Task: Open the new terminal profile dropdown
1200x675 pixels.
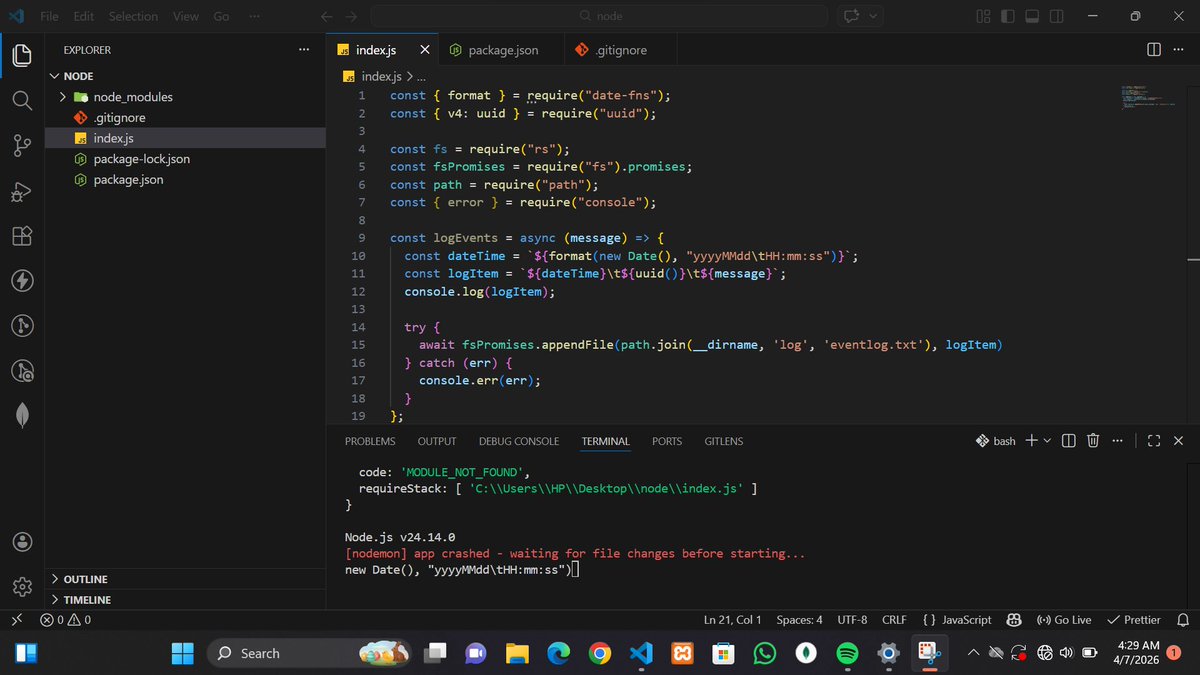Action: pos(1047,440)
